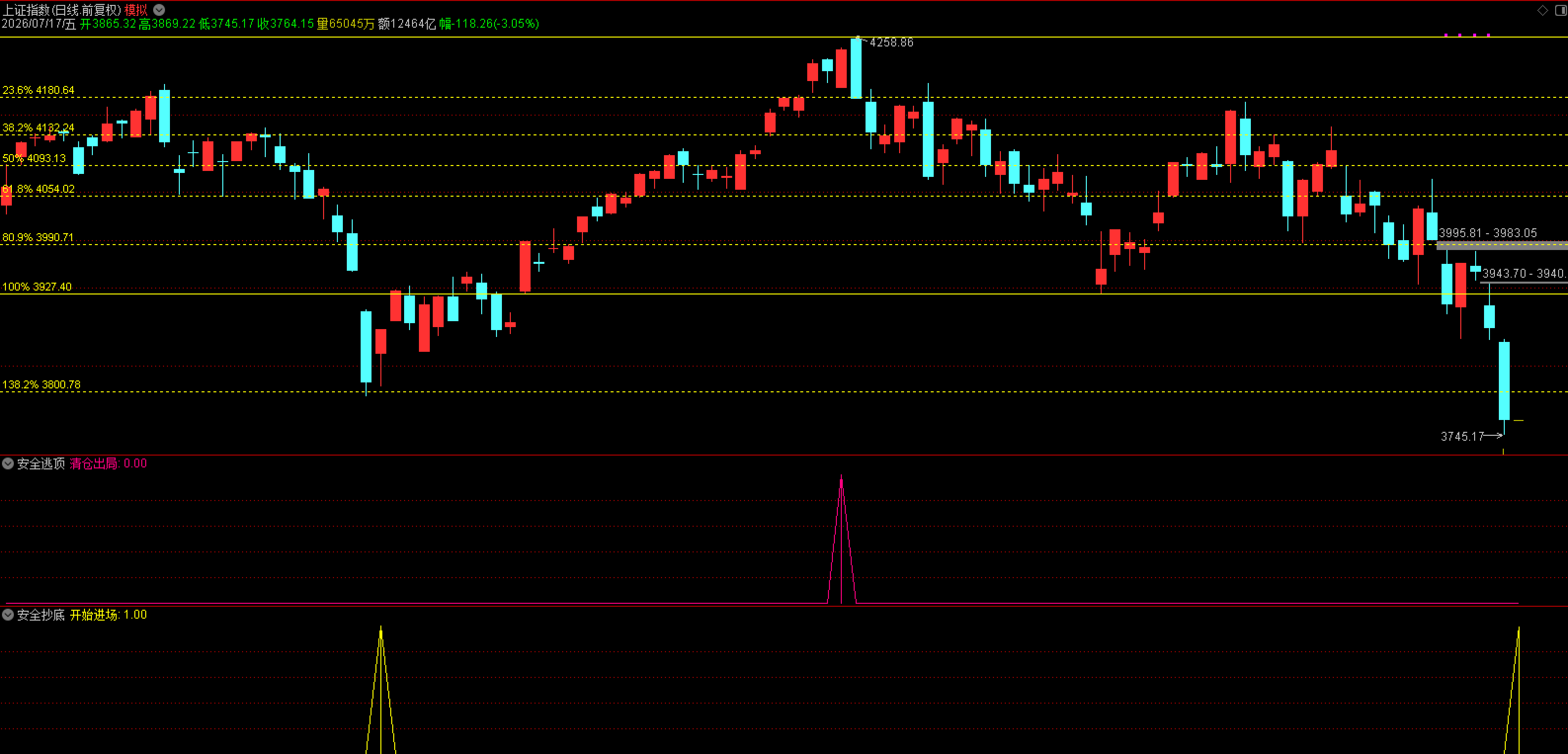The height and width of the screenshot is (754, 1568).
Task: Click the red 模拟 label
Action: 136,10
